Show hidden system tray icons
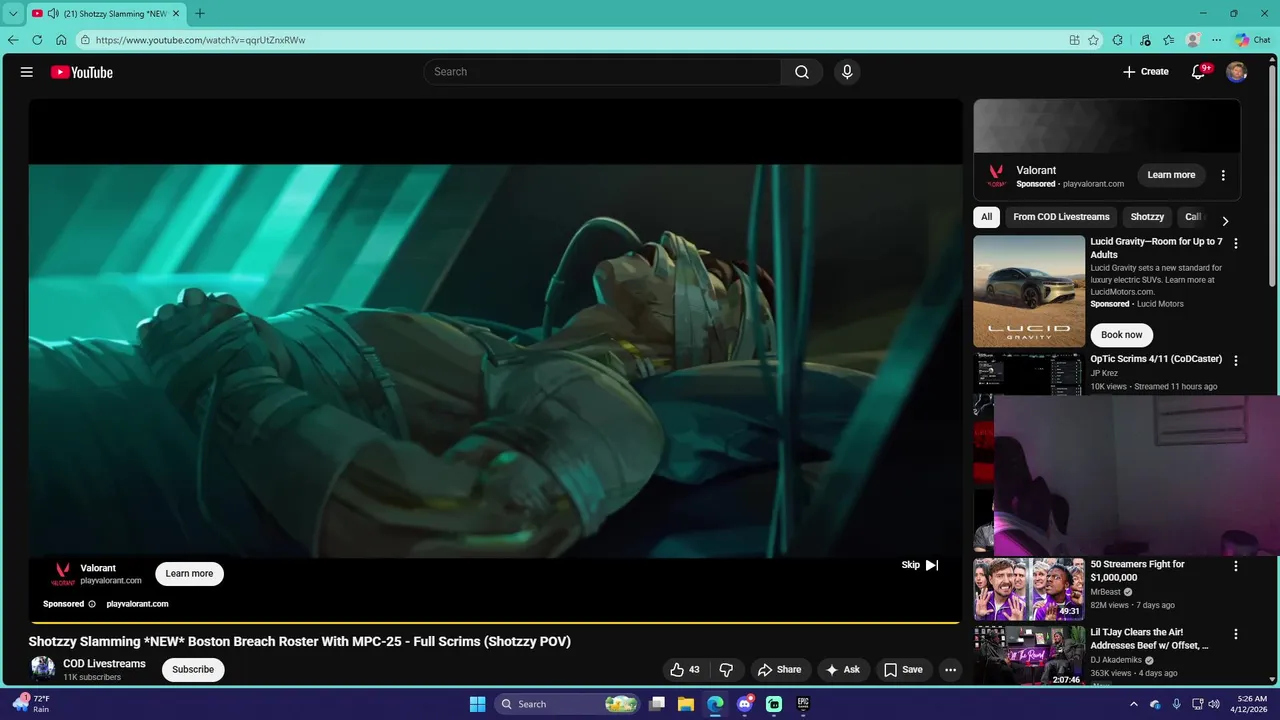This screenshot has width=1280, height=720. (1133, 704)
